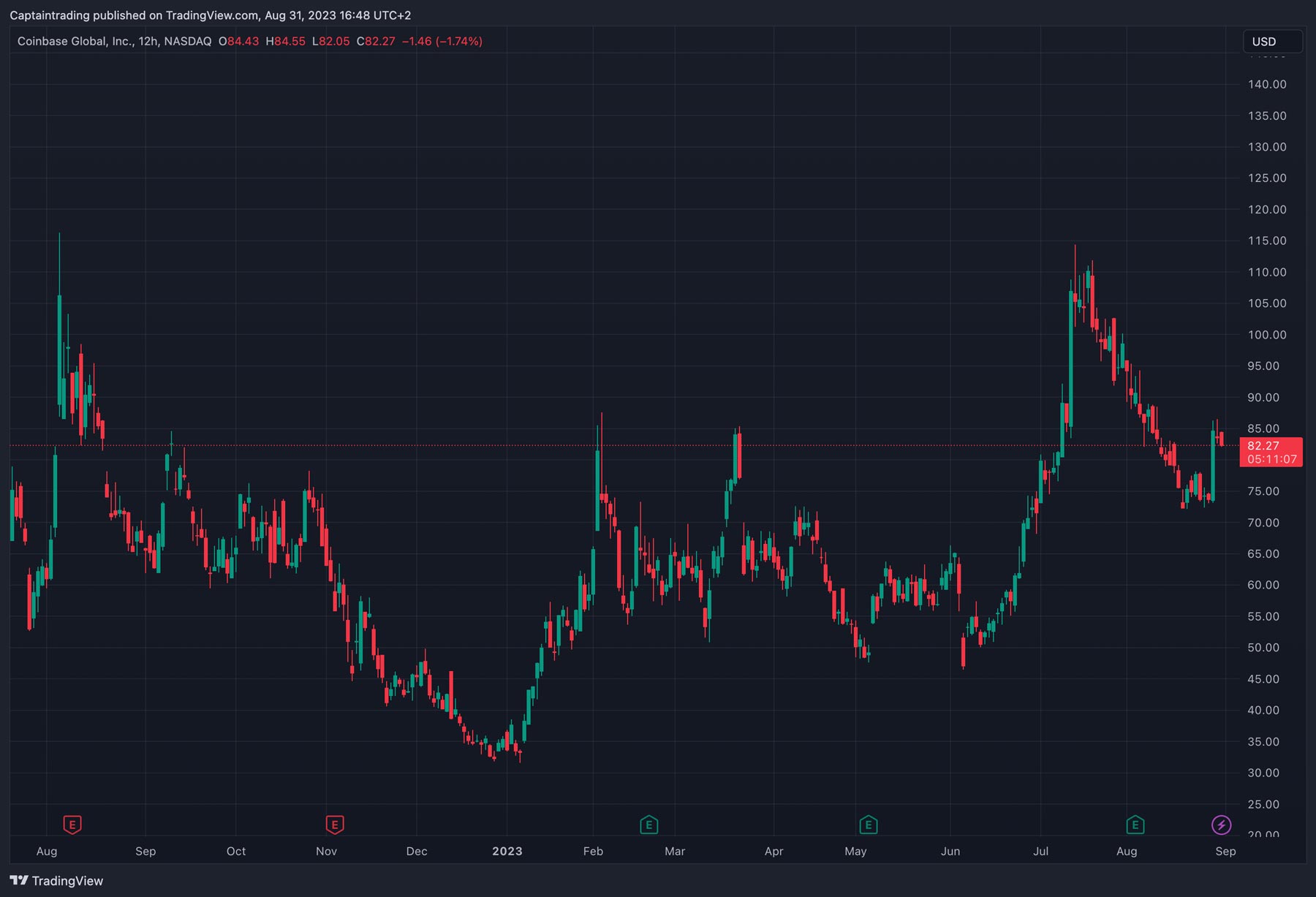
Task: Click the closing value C82.27 in header
Action: (376, 42)
